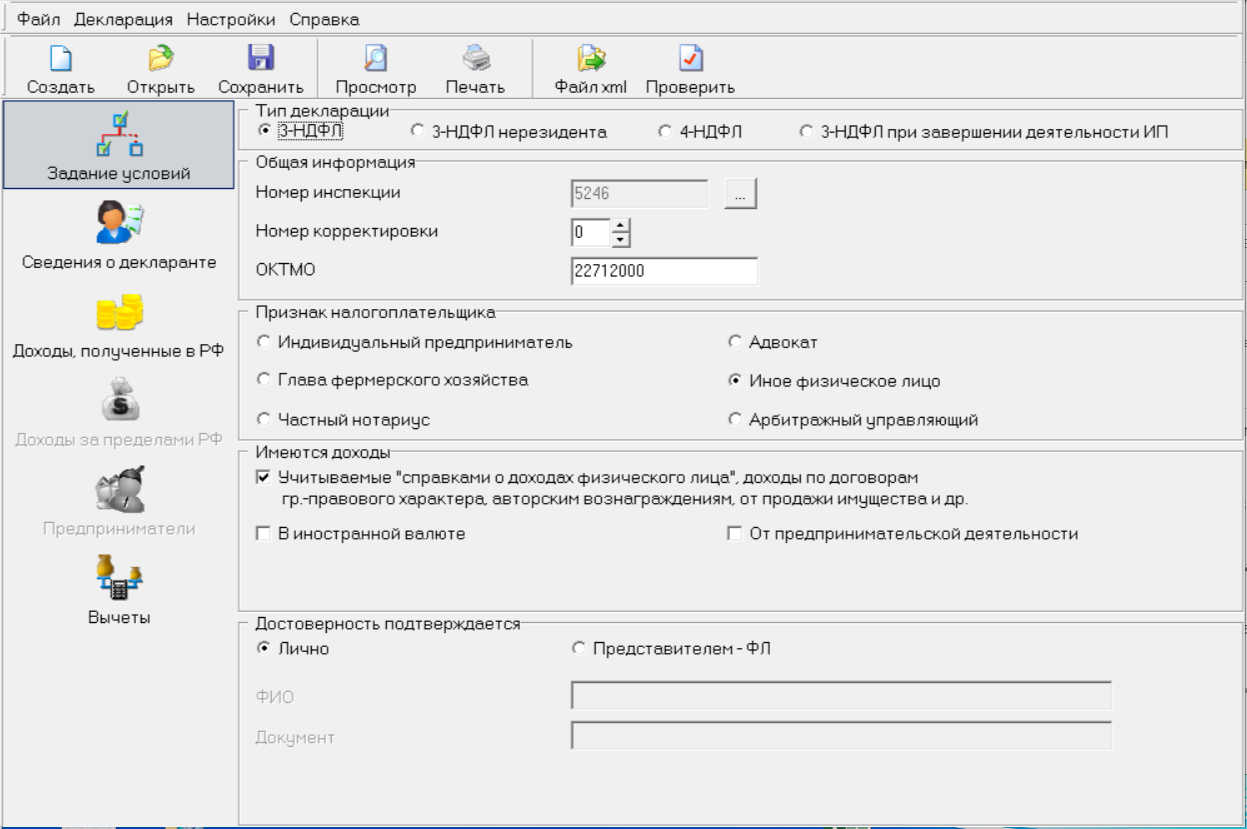Click the inspection number browse button
The image size is (1247, 829).
coord(741,194)
